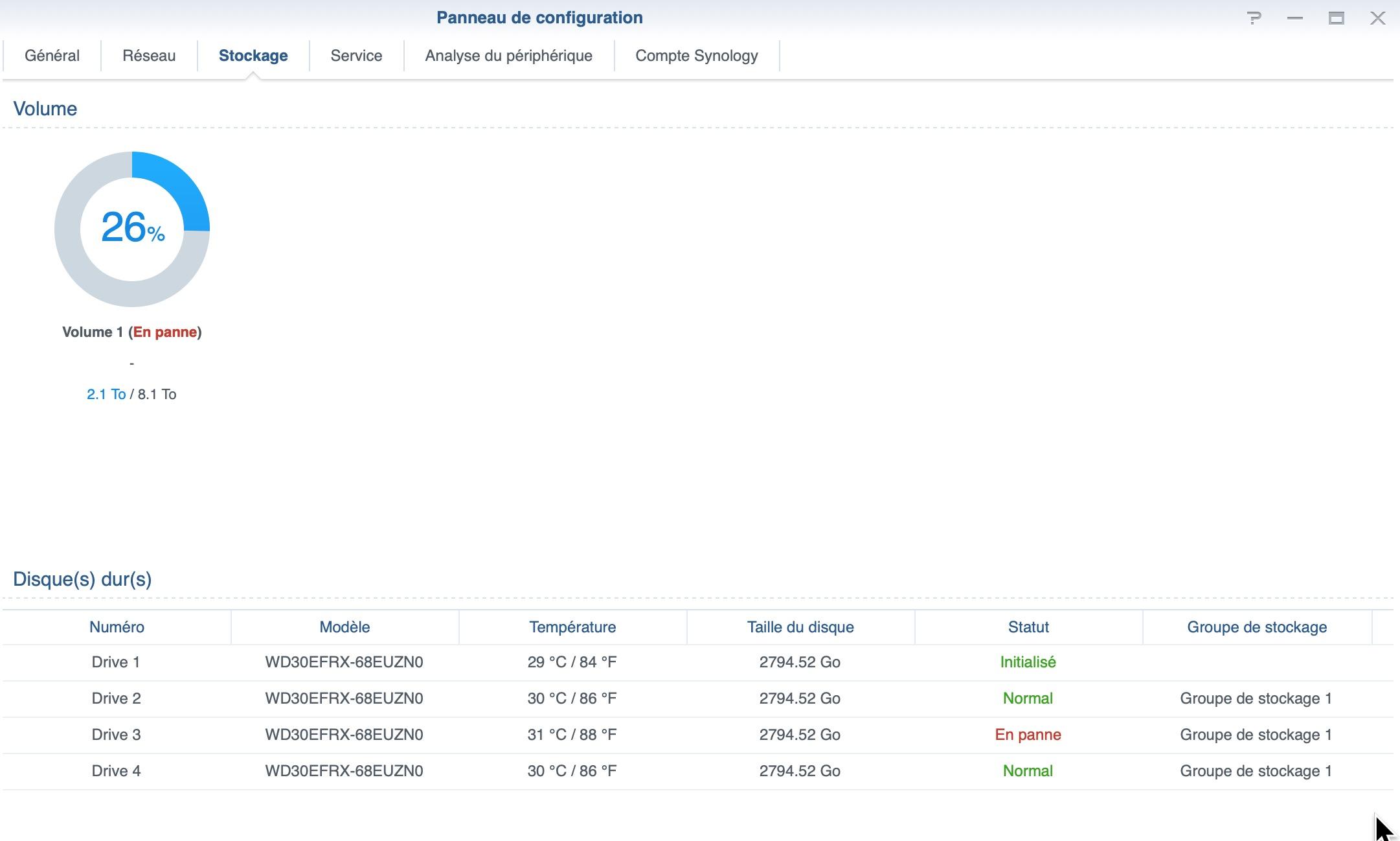The width and height of the screenshot is (1400, 841).
Task: Click the Température column header
Action: tap(572, 627)
